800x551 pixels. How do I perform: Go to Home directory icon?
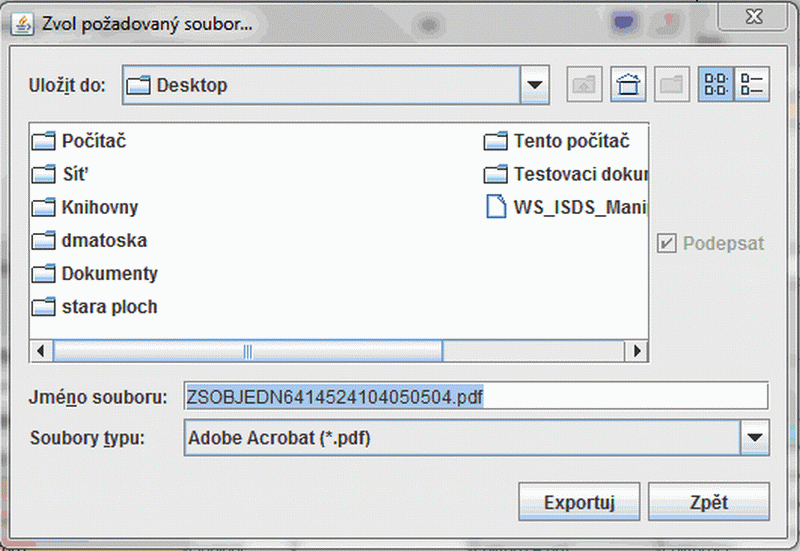[628, 84]
